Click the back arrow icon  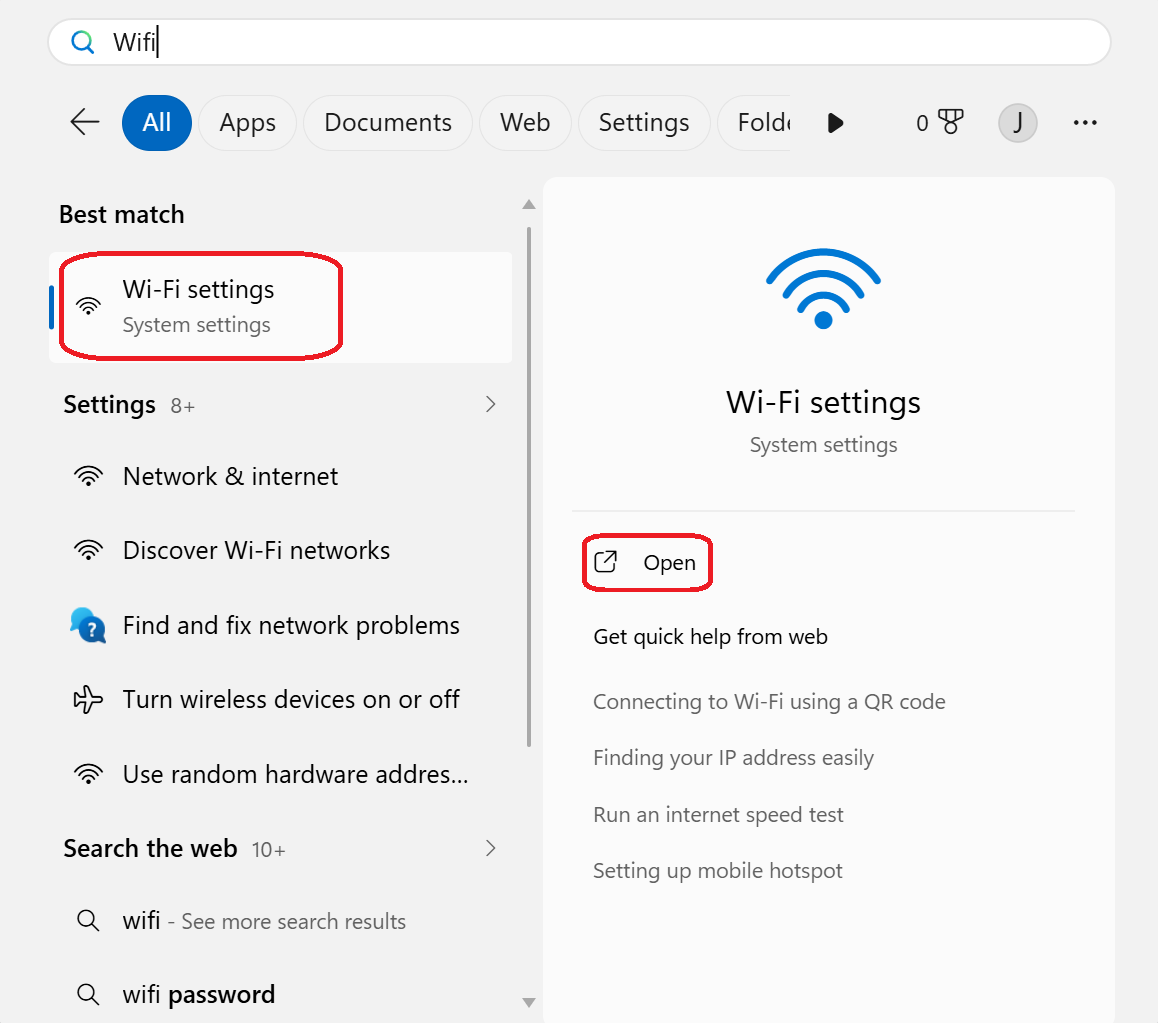pos(85,122)
